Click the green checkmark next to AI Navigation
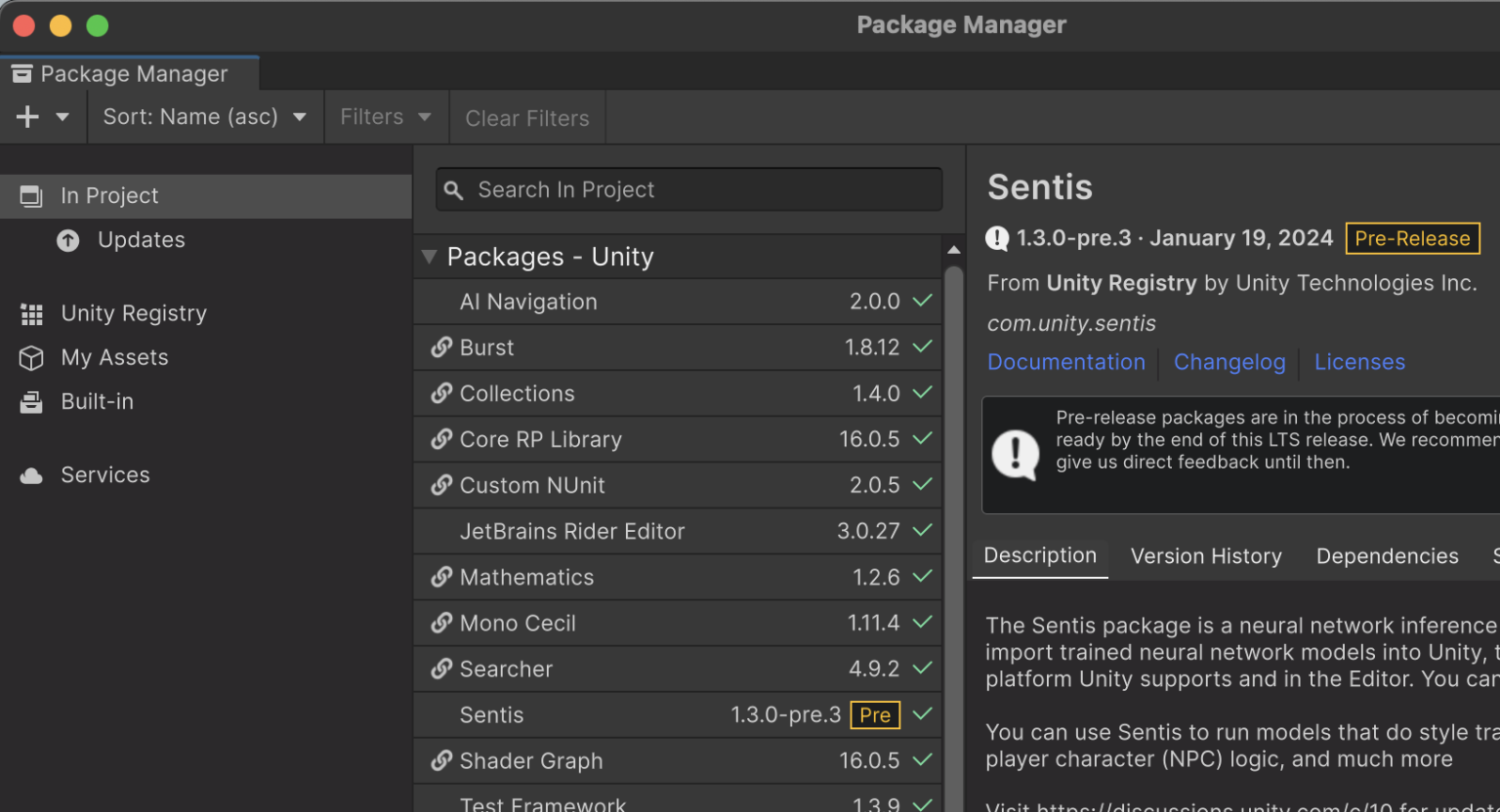 pyautogui.click(x=921, y=302)
